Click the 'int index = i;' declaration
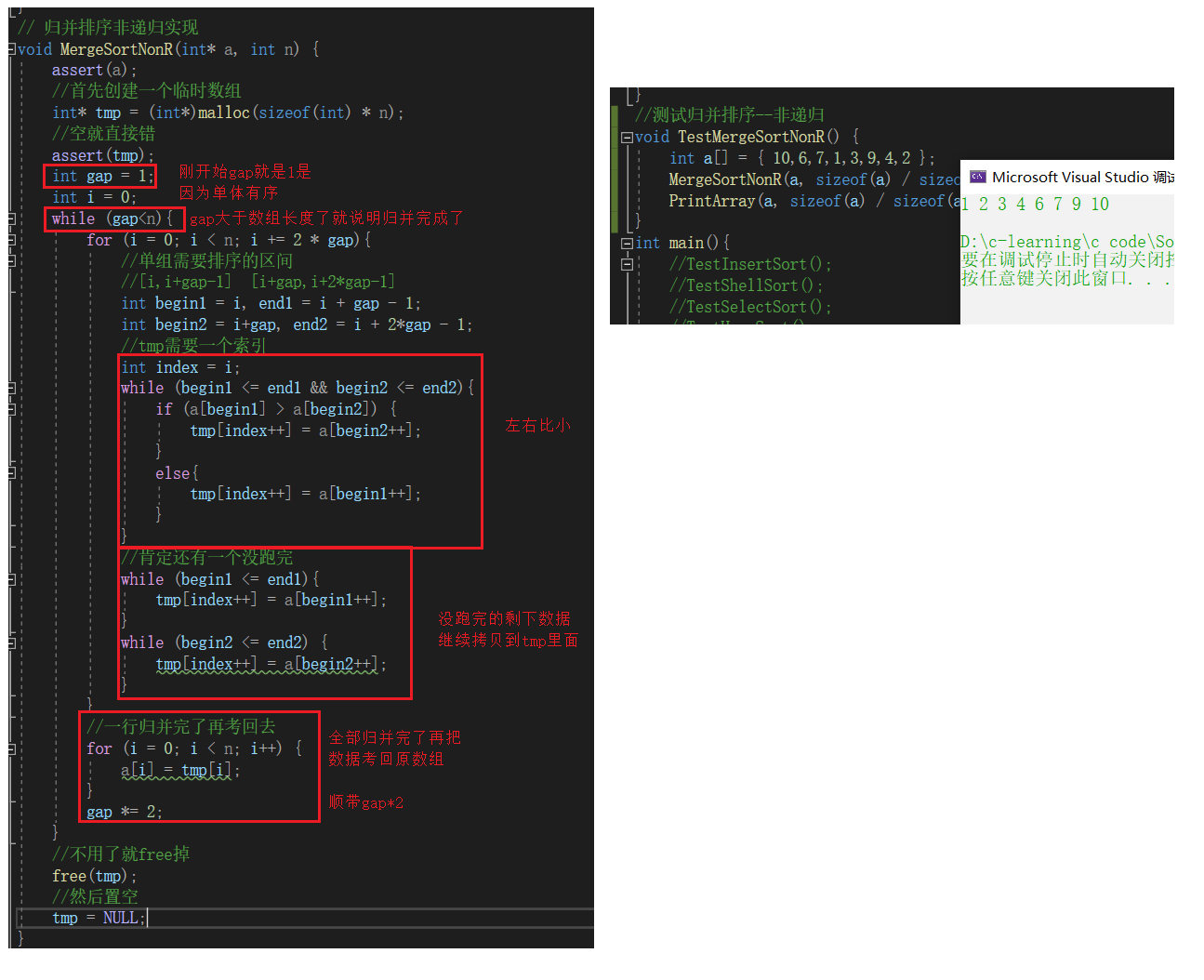The image size is (1204, 980). pyautogui.click(x=180, y=367)
